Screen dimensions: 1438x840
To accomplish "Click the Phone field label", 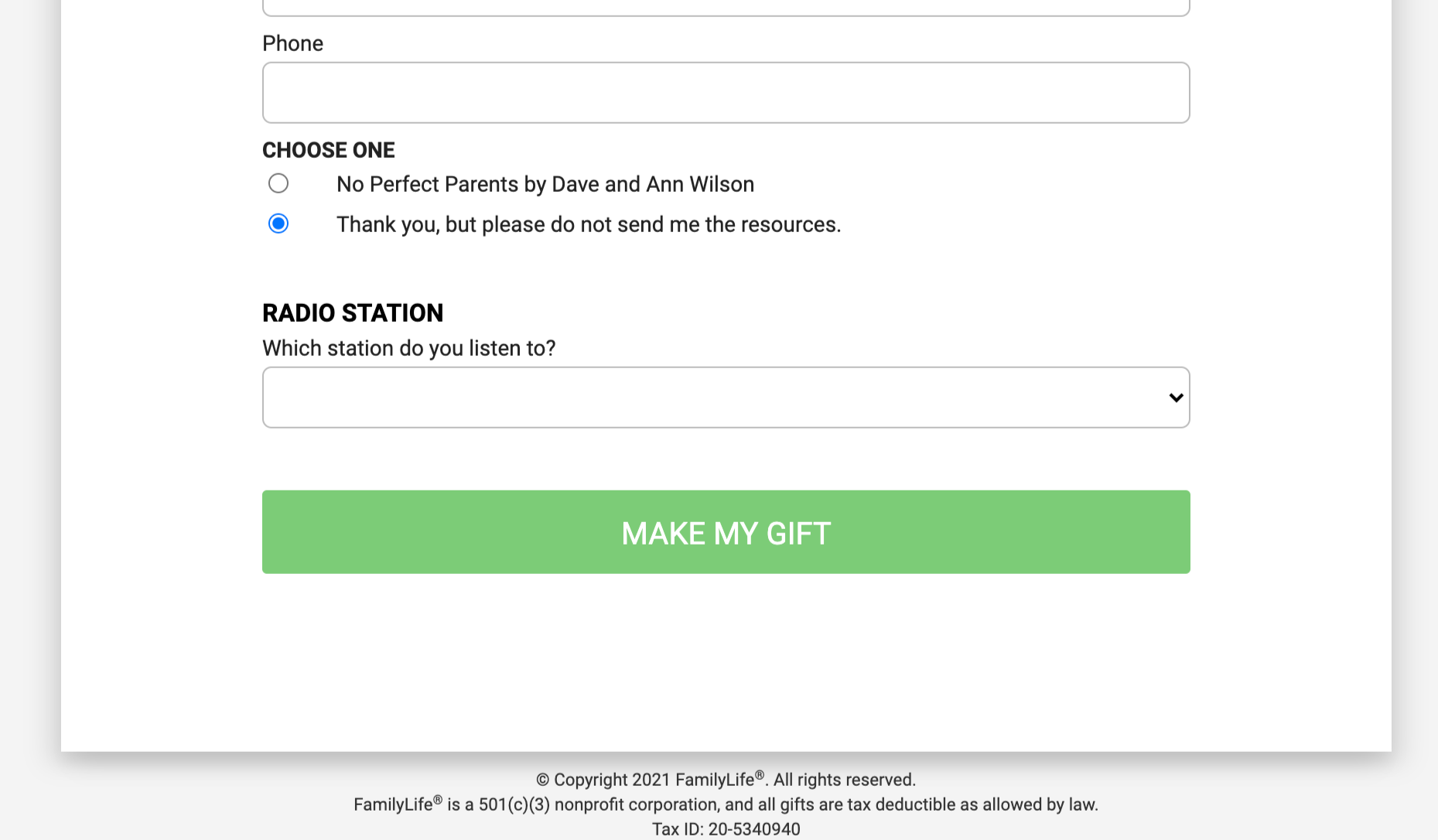I will coord(292,43).
